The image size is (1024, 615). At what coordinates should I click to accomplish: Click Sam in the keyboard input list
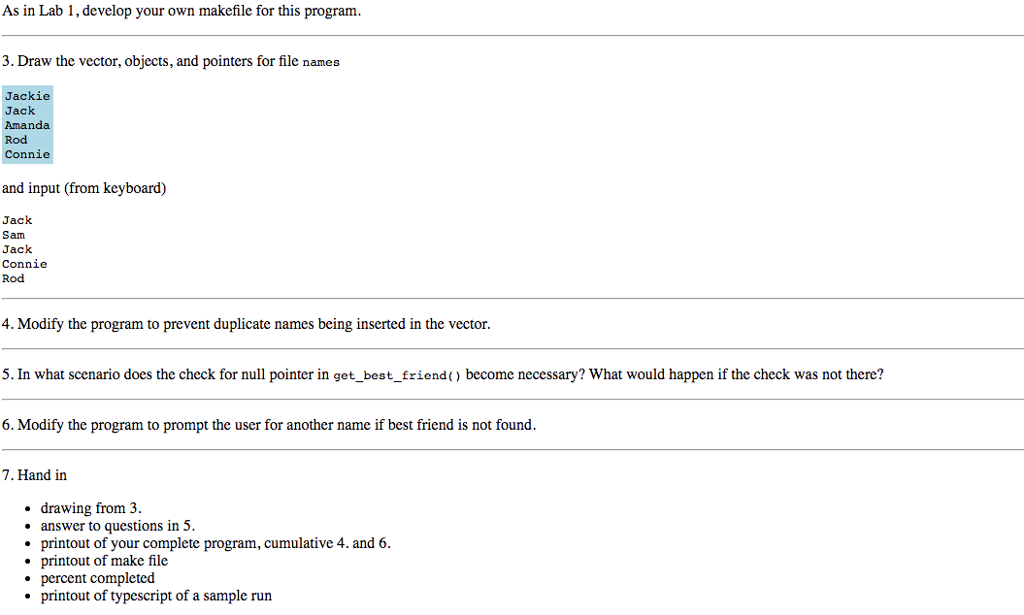pyautogui.click(x=13, y=235)
